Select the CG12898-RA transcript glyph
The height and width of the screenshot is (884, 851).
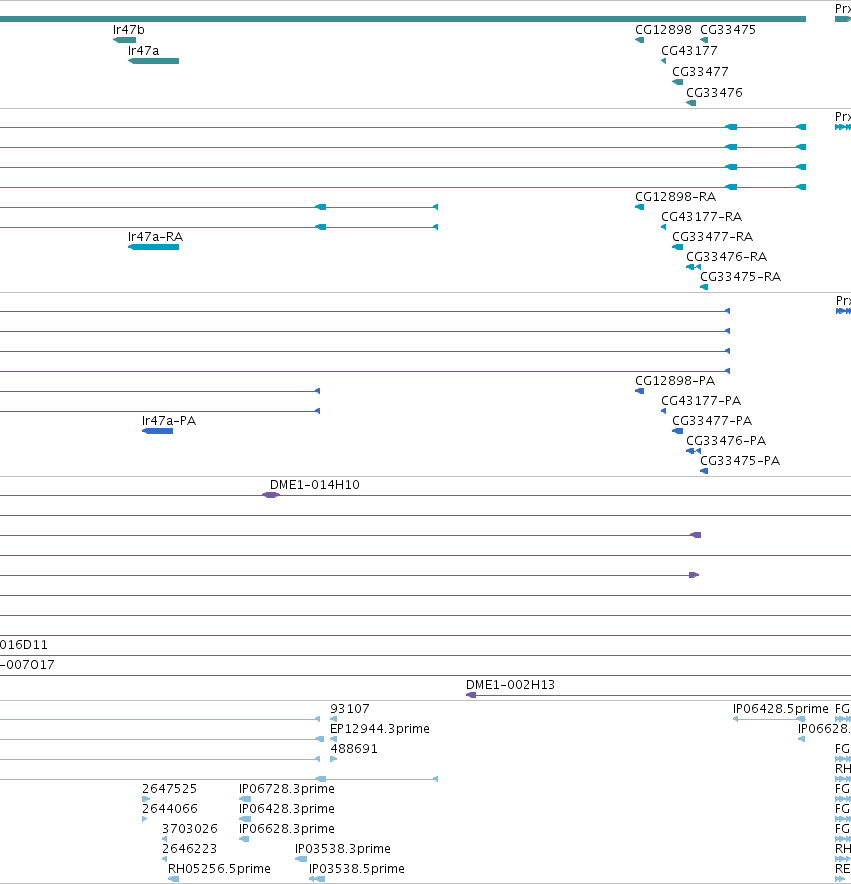[x=640, y=207]
